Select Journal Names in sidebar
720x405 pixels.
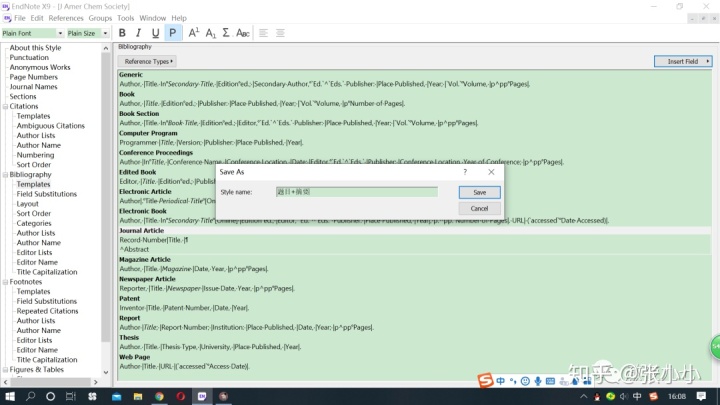(x=34, y=87)
